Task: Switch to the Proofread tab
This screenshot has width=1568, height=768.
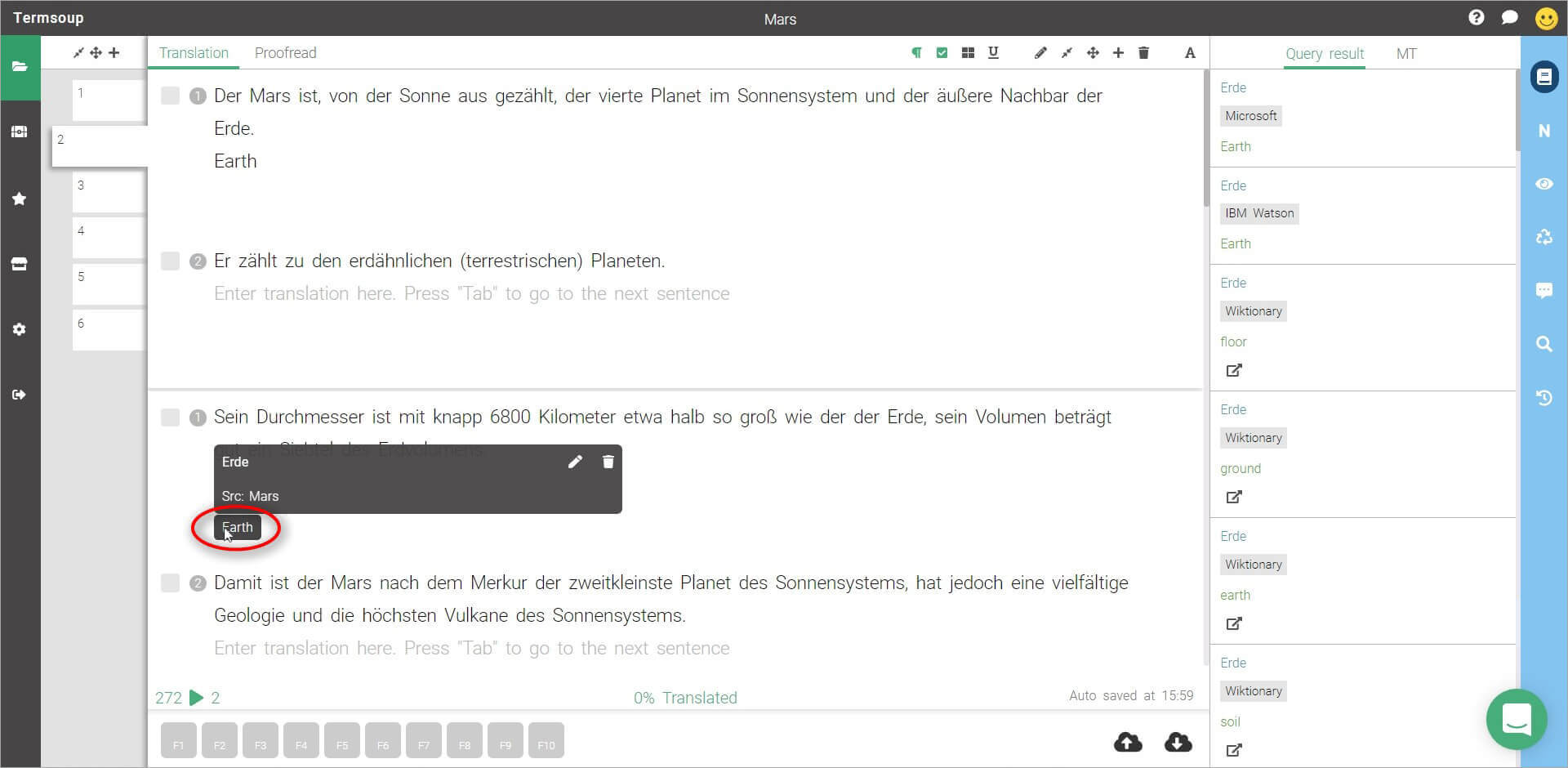Action: 285,52
